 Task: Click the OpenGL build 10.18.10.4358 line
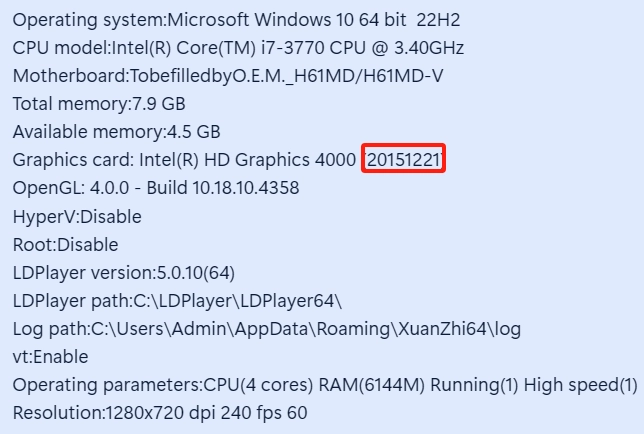(x=155, y=188)
